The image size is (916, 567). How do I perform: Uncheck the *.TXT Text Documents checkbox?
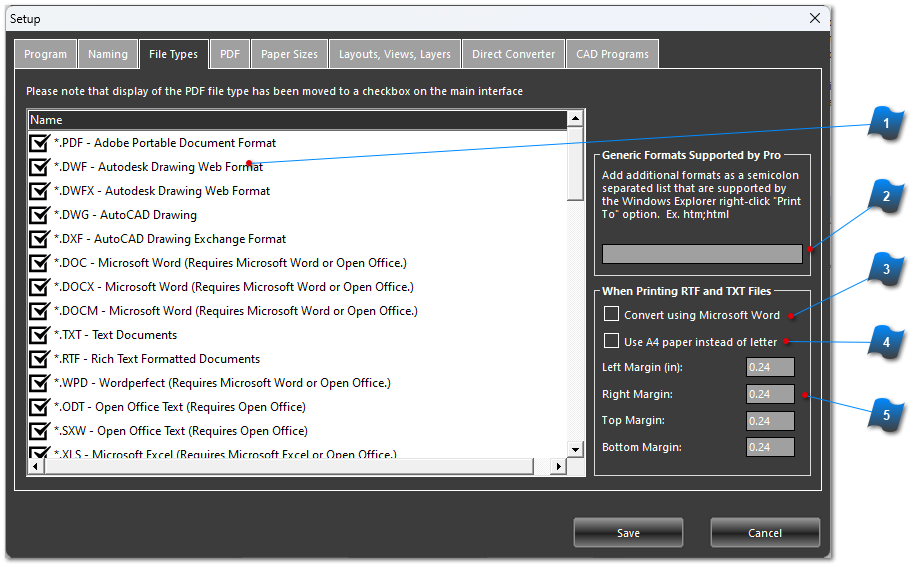(39, 335)
